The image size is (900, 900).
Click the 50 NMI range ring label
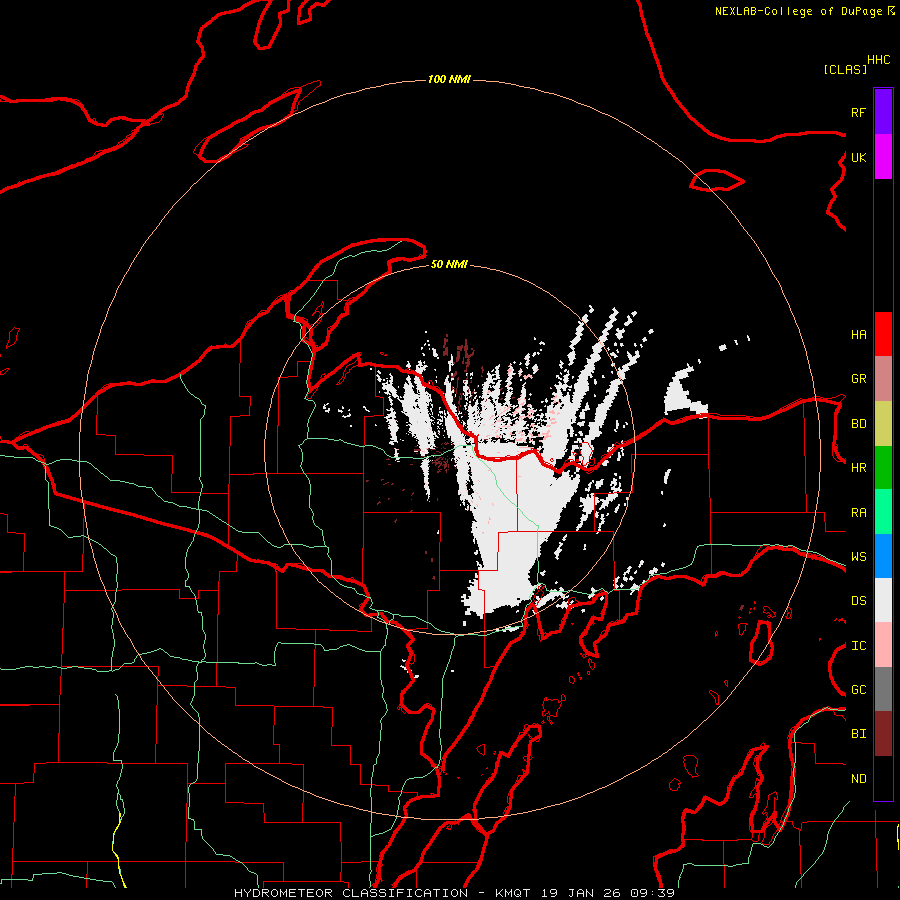449,264
